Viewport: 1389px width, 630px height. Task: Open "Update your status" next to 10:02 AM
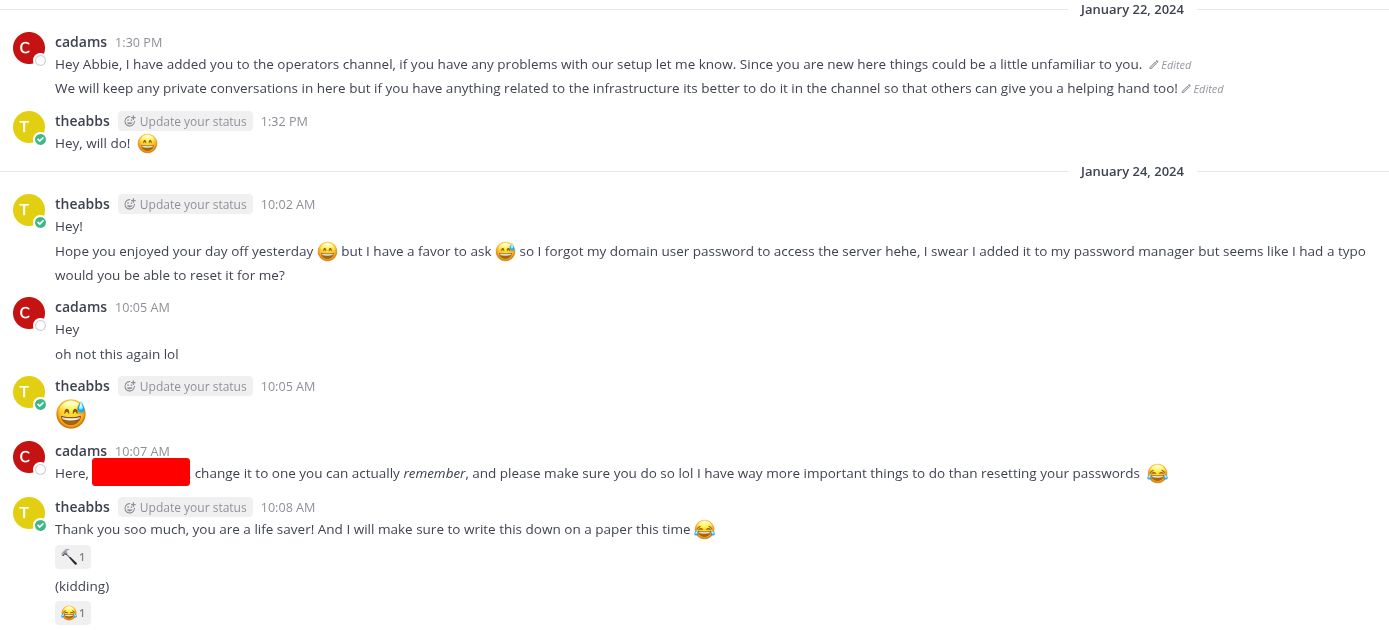point(185,205)
